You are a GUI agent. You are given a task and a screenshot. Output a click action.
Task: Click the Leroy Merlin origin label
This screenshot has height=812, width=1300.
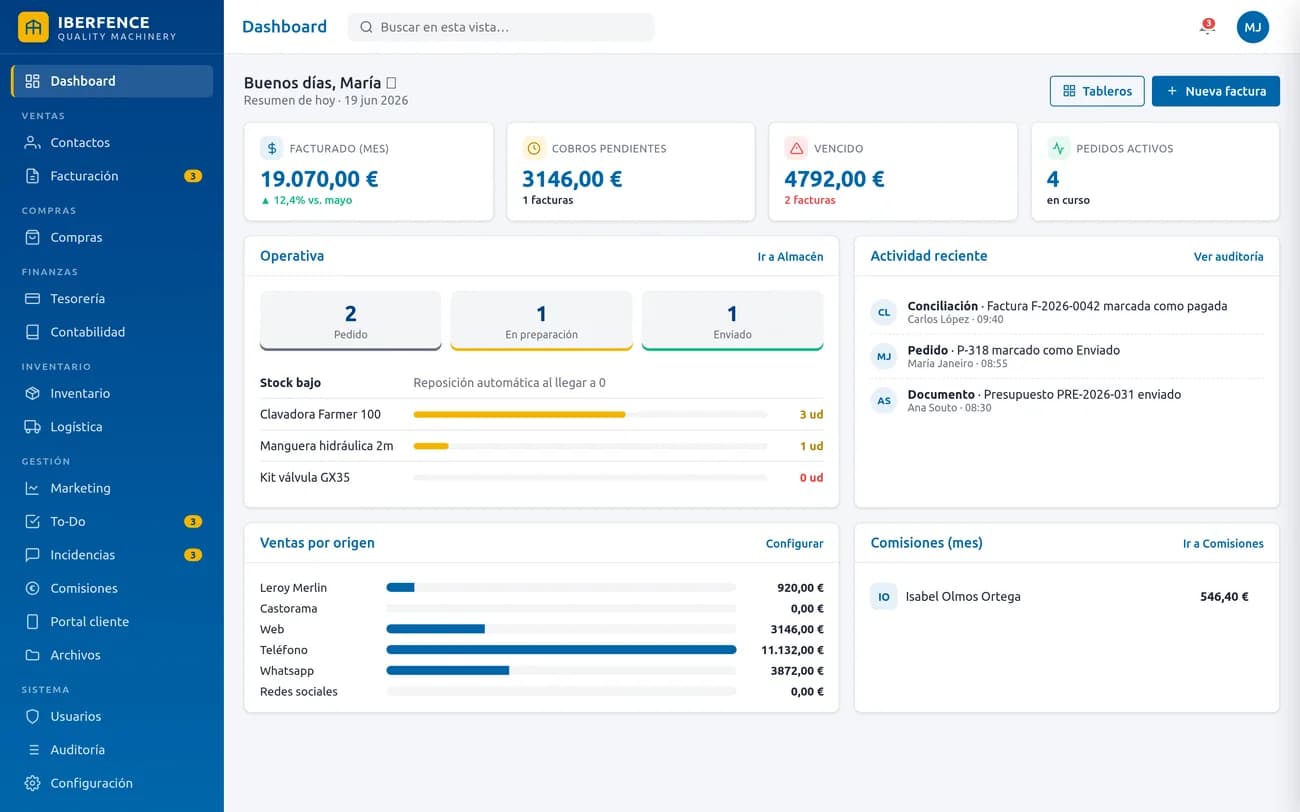(x=293, y=588)
